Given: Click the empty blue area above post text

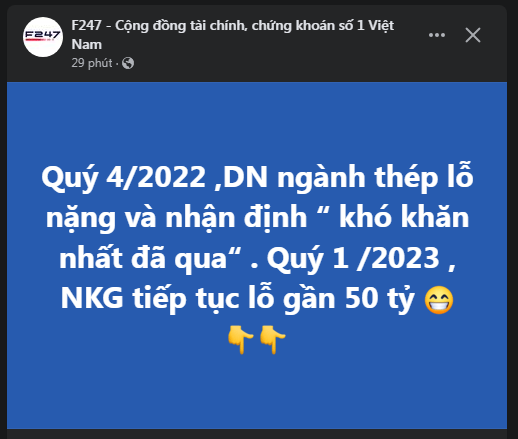Looking at the screenshot, I should click(x=257, y=120).
